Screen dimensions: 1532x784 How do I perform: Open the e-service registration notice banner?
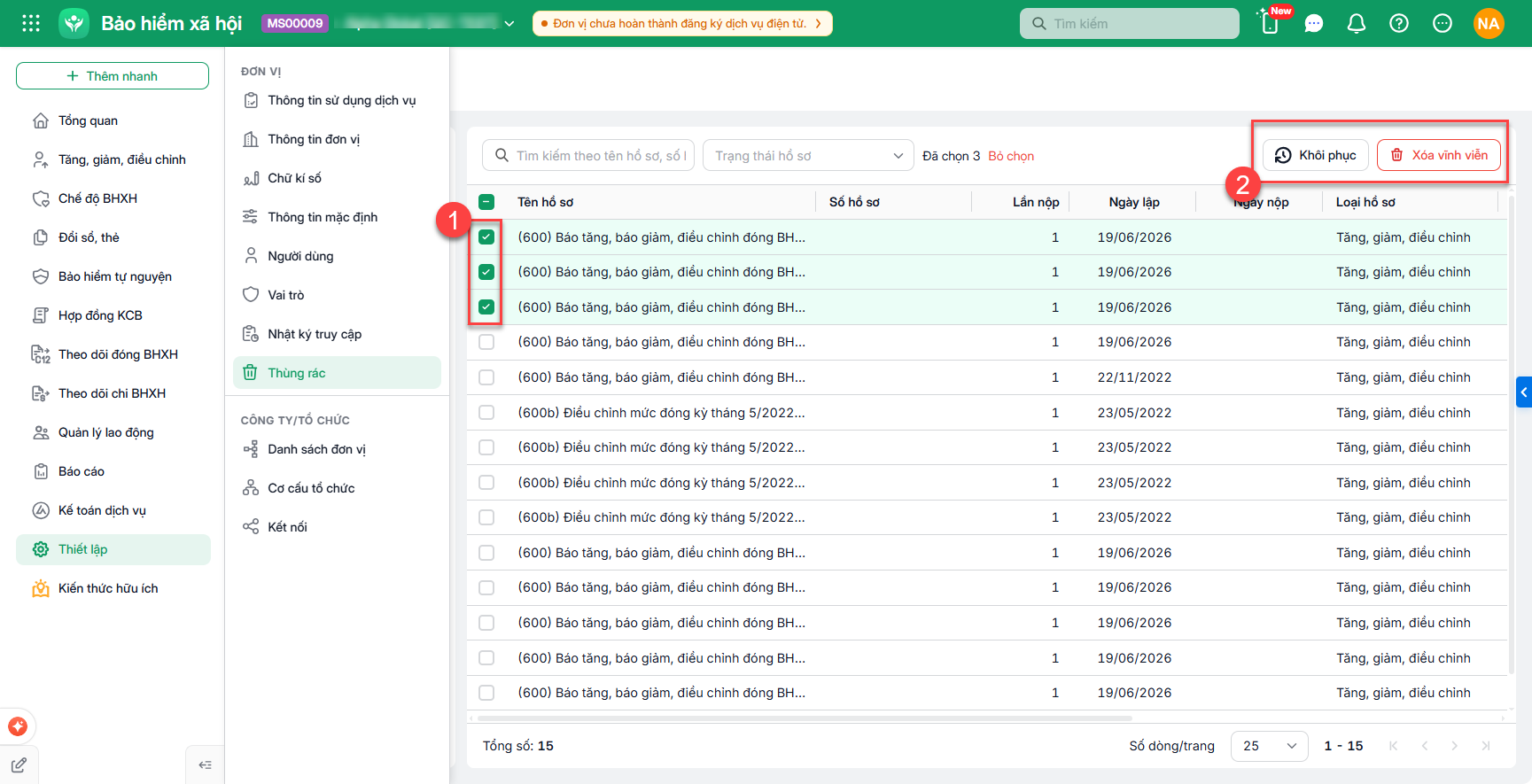tap(682, 24)
